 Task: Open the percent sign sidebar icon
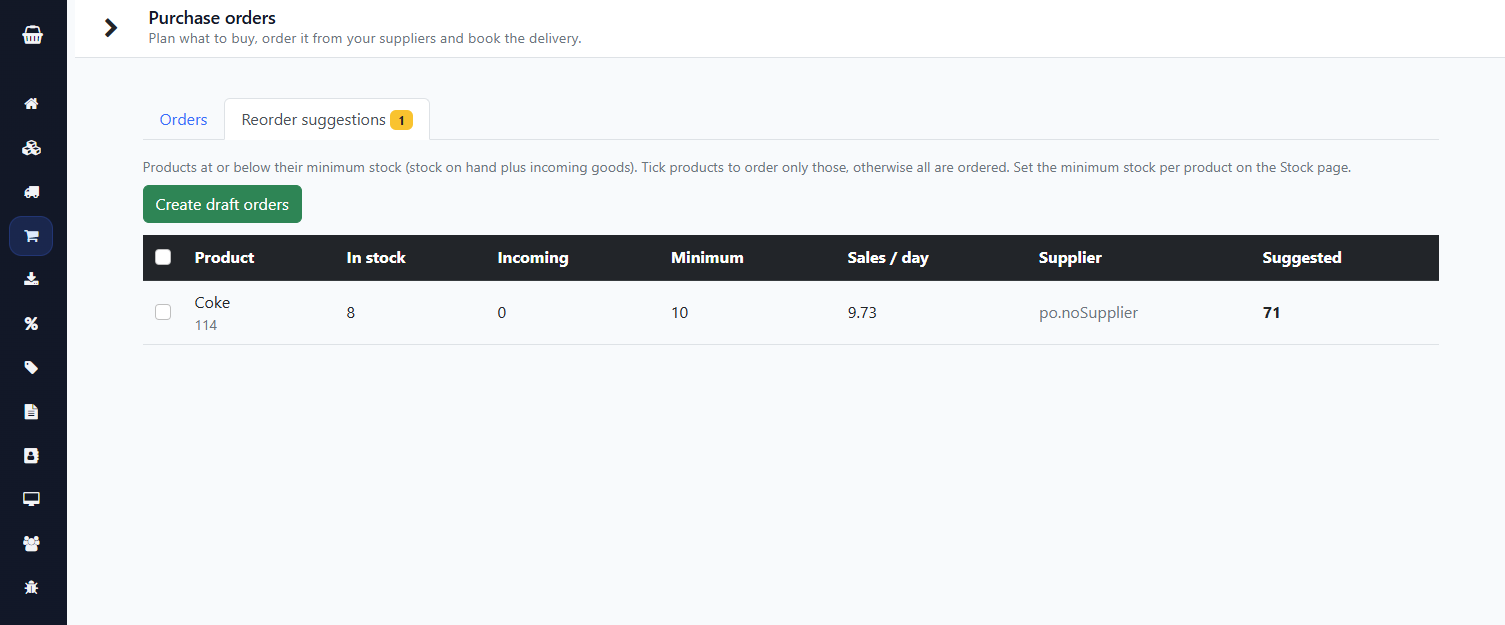pyautogui.click(x=31, y=323)
